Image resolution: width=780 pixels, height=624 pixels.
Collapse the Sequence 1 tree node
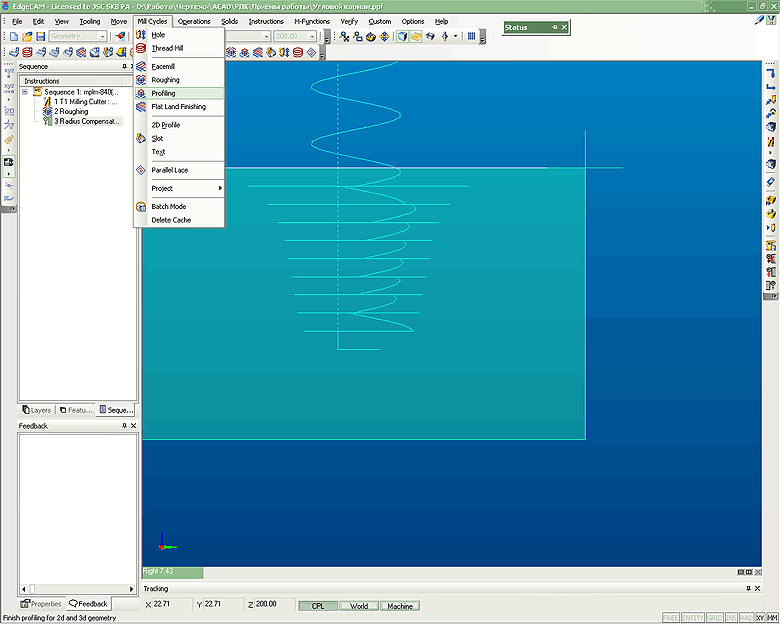coord(25,92)
